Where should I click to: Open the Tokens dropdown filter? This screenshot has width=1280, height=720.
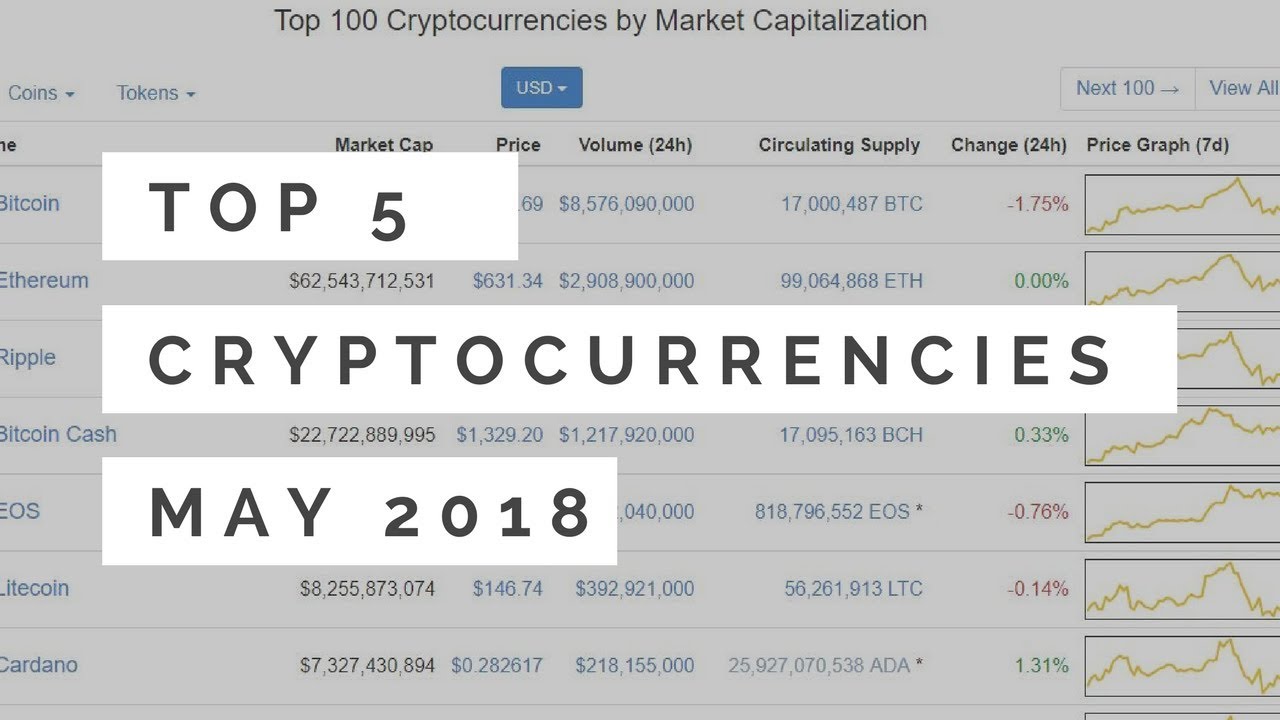[156, 93]
